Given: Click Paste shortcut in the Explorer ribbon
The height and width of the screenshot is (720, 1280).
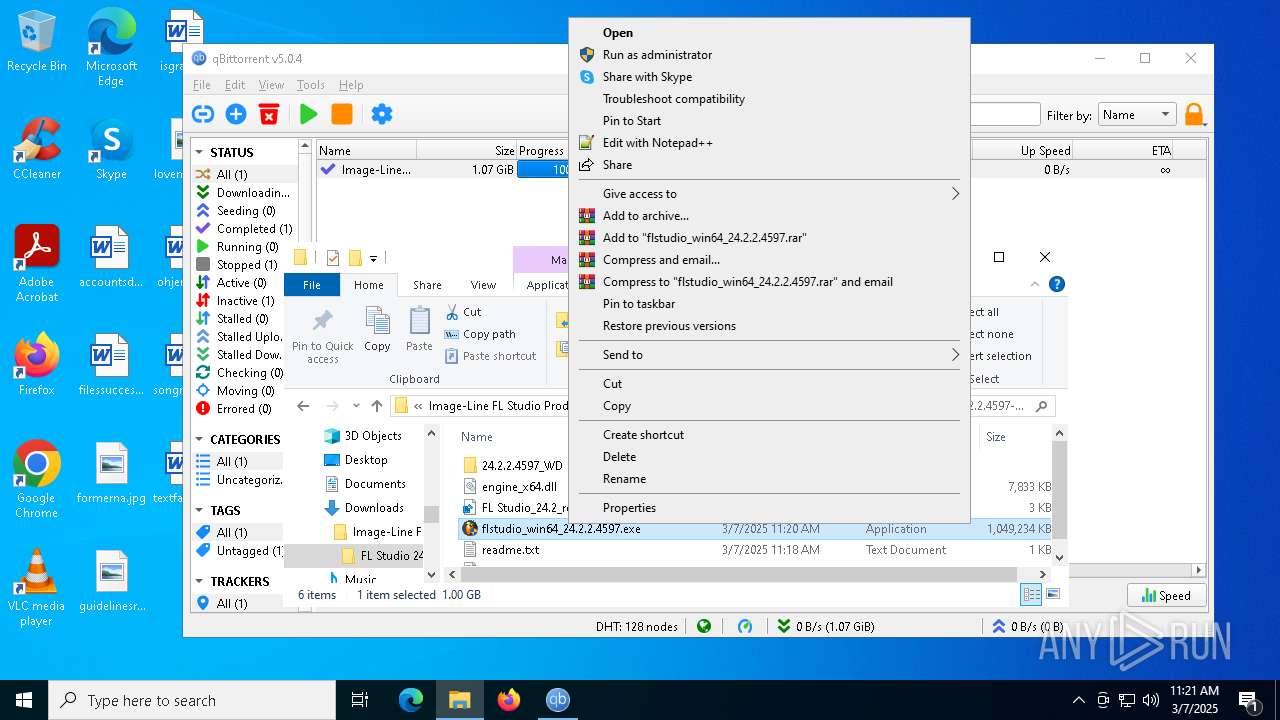Looking at the screenshot, I should (491, 356).
